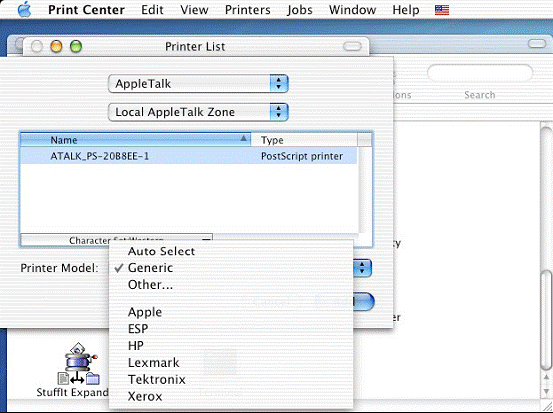Open the Local AppleTalk Zone dropdown
The image size is (553, 413).
tap(198, 112)
